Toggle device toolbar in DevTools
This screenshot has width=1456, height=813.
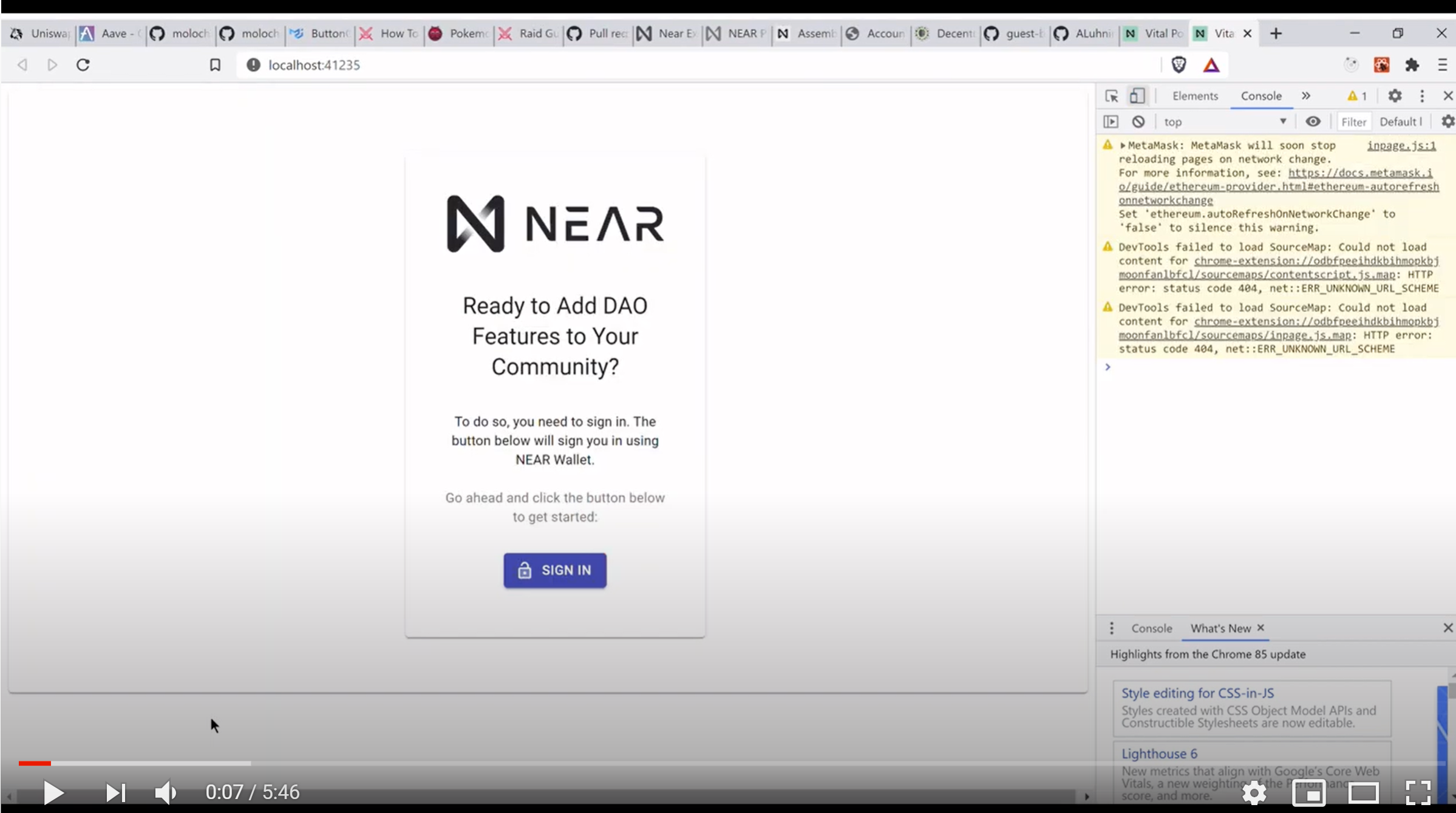tap(1137, 96)
